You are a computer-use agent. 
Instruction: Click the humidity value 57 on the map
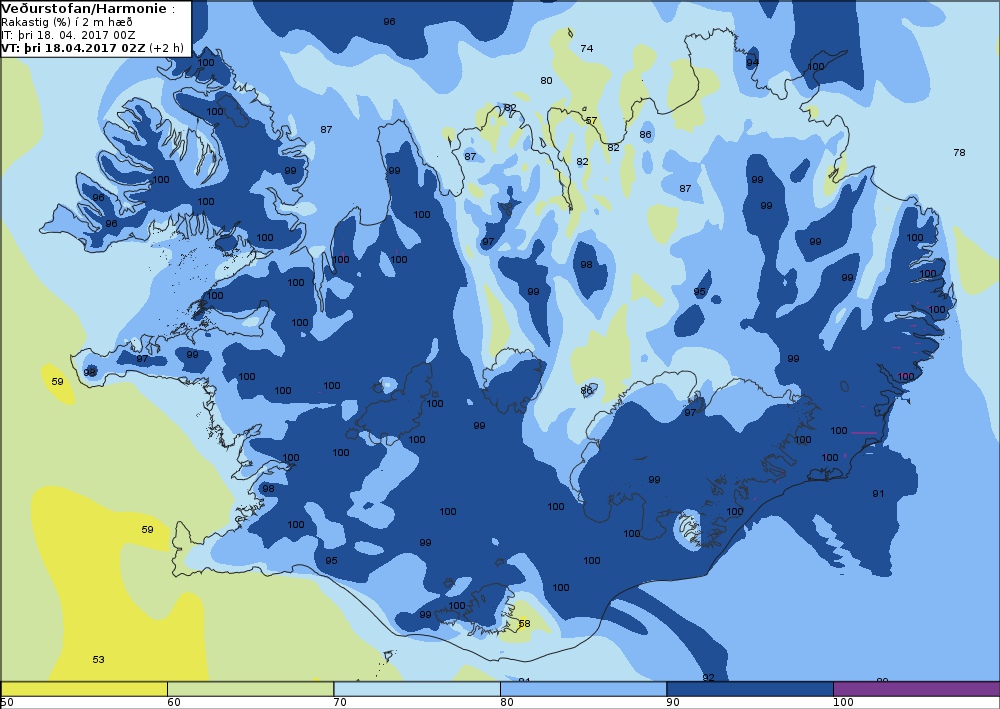(x=591, y=121)
